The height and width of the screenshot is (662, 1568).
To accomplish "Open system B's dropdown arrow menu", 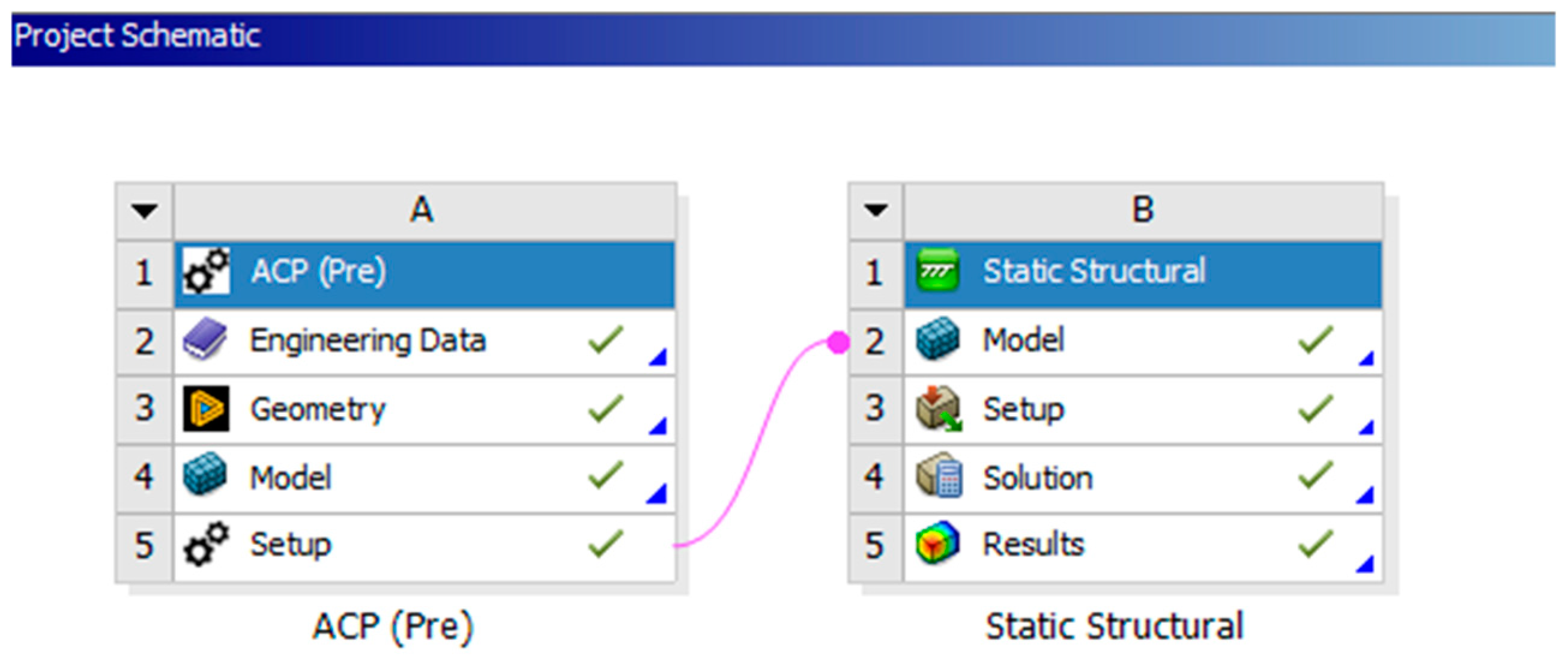I will [x=876, y=211].
